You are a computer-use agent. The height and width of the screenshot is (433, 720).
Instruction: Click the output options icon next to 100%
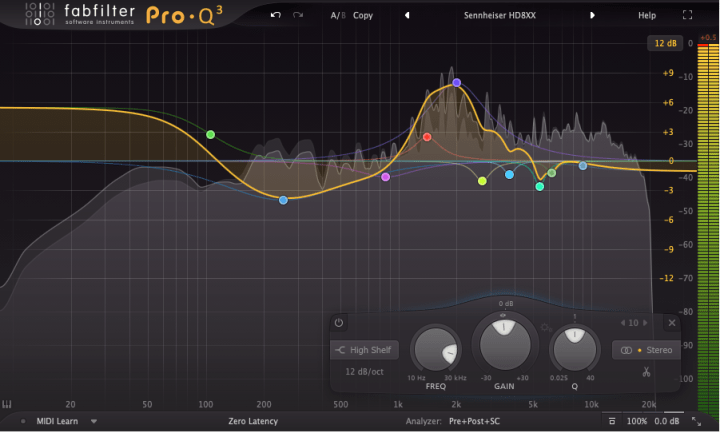tap(612, 421)
